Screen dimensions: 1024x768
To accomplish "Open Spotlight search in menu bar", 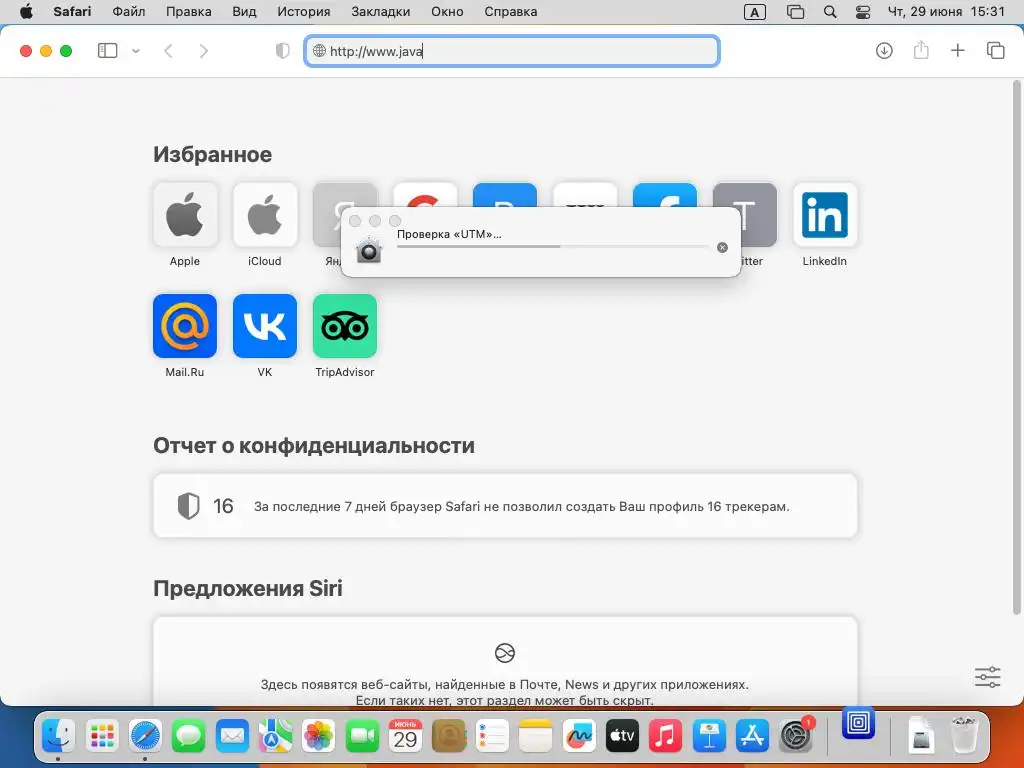I will pyautogui.click(x=830, y=12).
